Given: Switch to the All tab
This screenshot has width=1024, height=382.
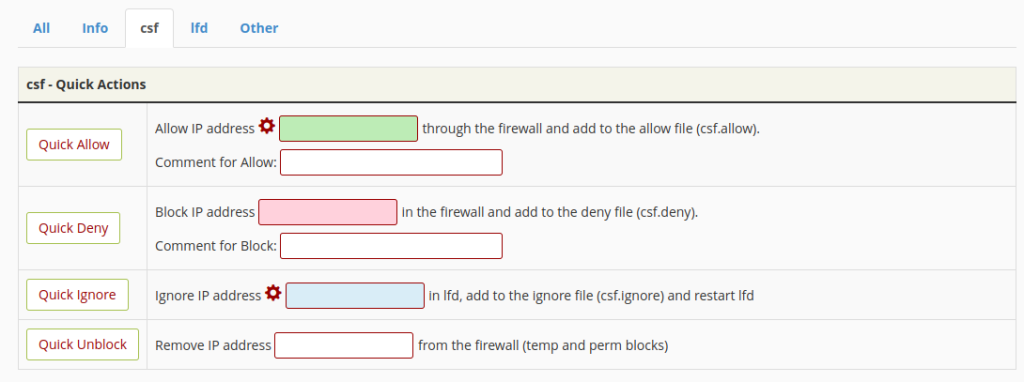Looking at the screenshot, I should 41,28.
